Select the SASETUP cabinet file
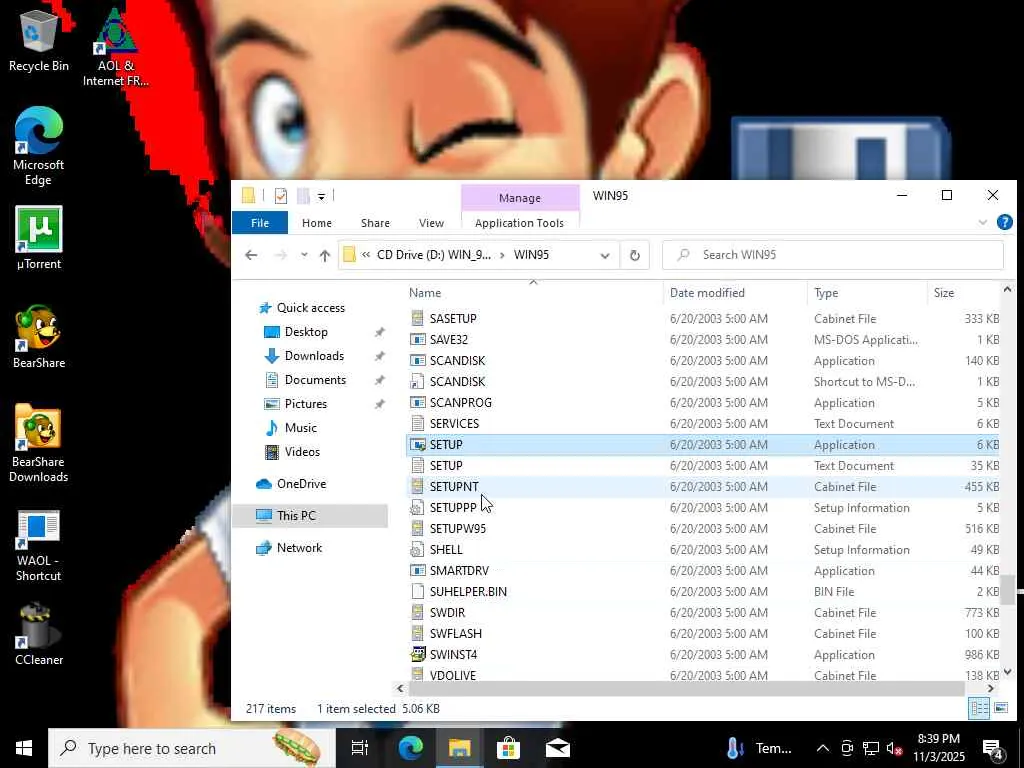 point(703,319)
